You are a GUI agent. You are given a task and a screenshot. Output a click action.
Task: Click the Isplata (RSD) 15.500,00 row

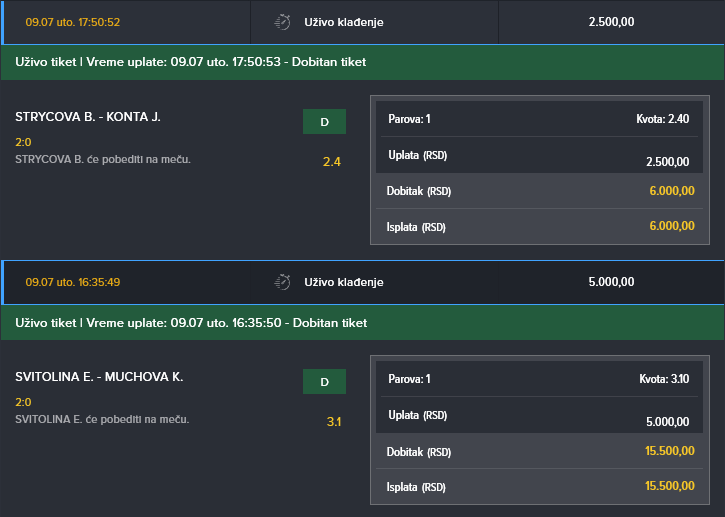(540, 486)
